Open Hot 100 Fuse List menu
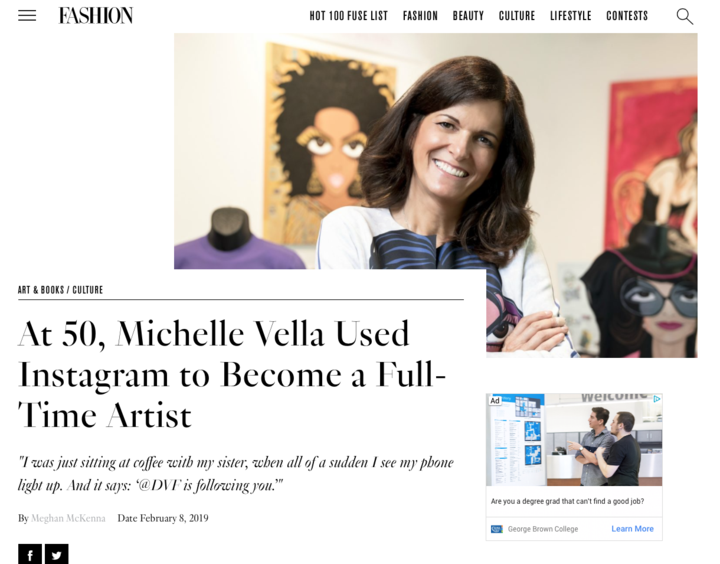Screen dimensions: 720x564 349,16
